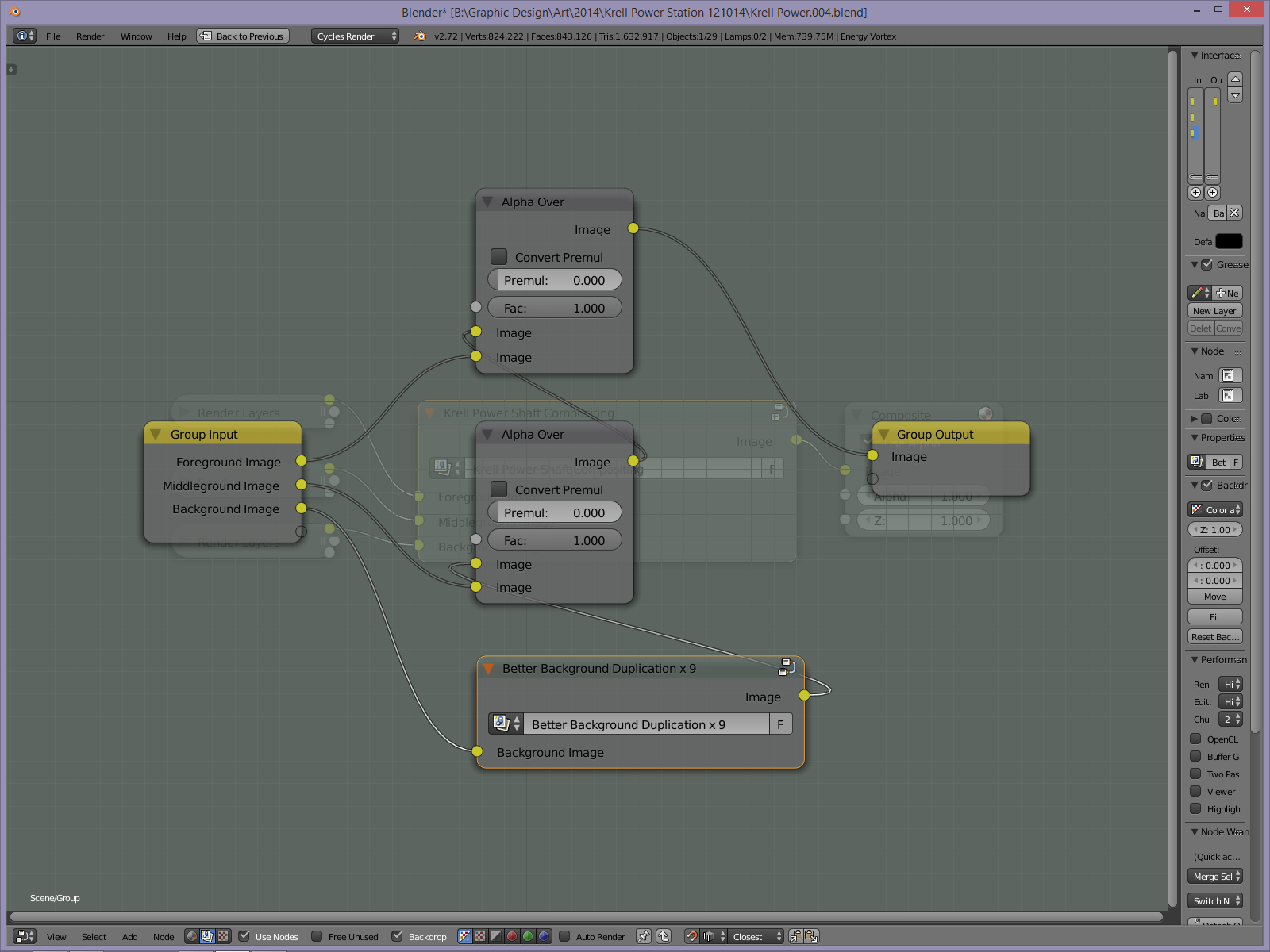
Task: Adjust Fac slider on the upper Alpha Over
Action: [x=554, y=308]
